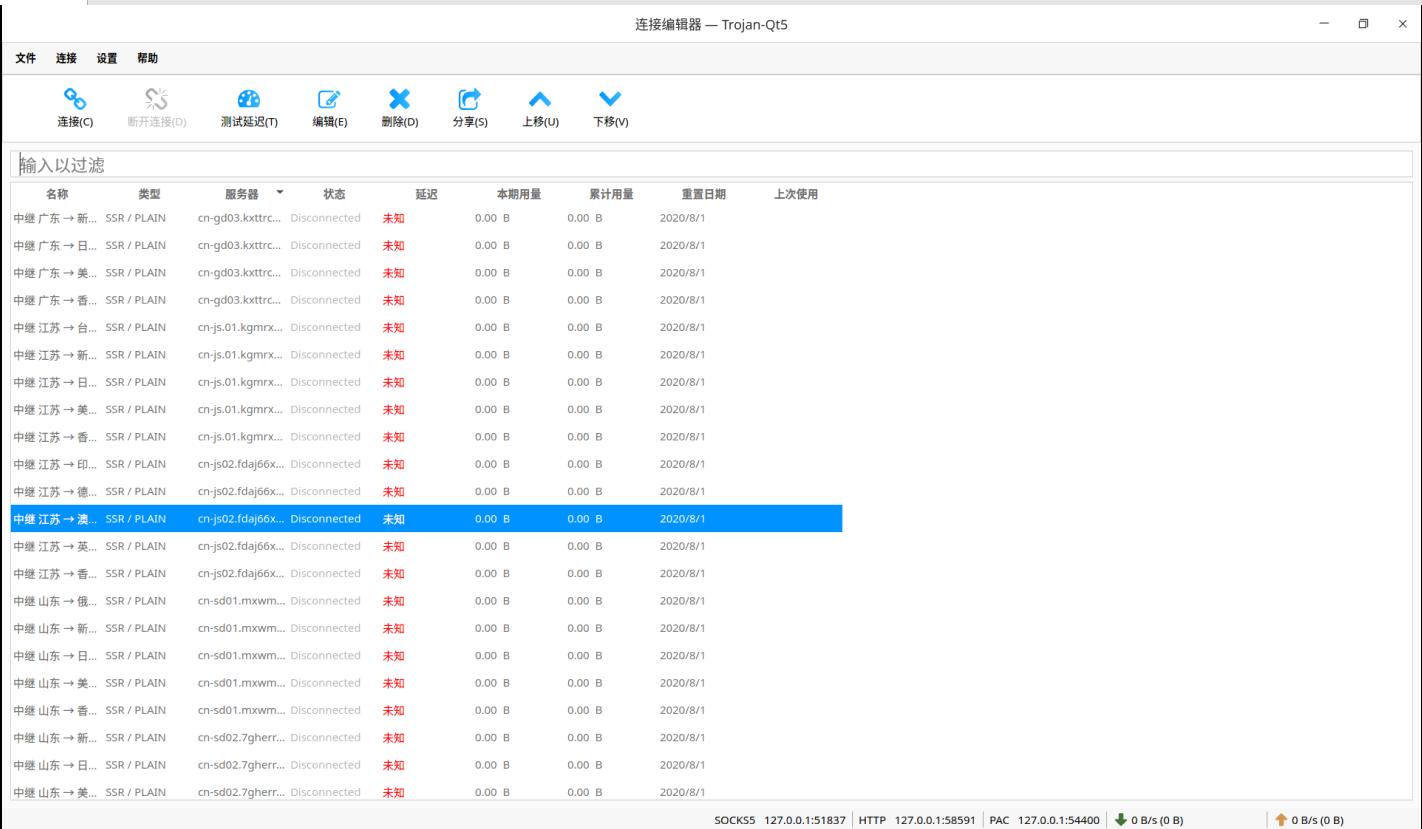Click the Test Latency (测试延迟) gauge icon

pos(249,99)
